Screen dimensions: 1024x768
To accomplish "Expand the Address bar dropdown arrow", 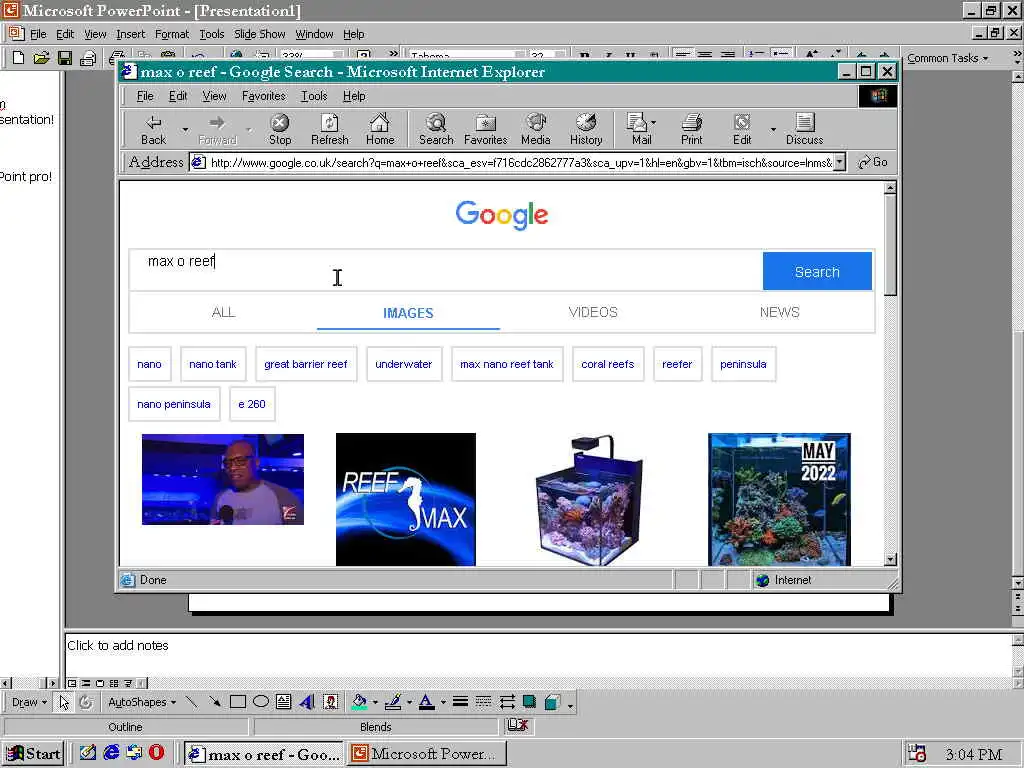I will pos(840,162).
